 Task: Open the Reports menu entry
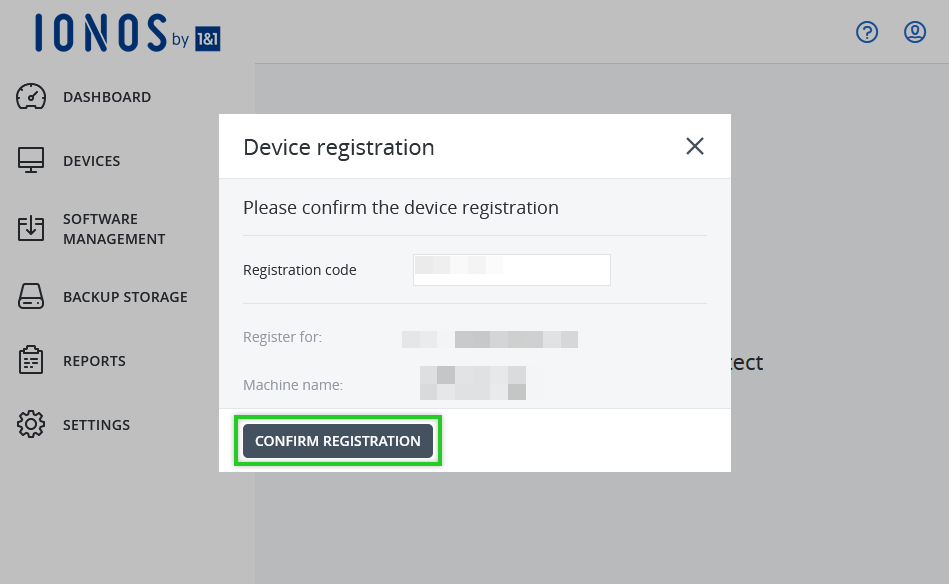(x=94, y=361)
